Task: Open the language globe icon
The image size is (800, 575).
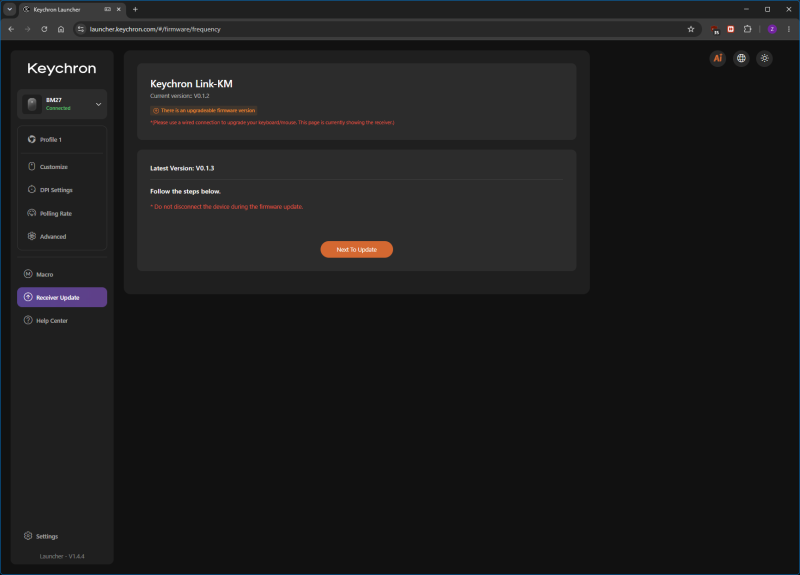Action: [x=741, y=58]
